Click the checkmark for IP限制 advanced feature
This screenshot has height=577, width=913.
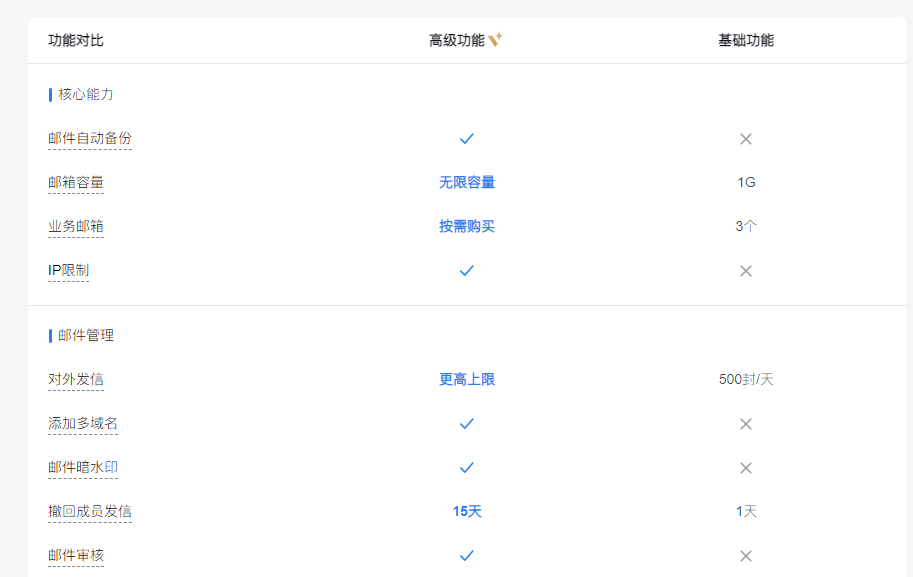pyautogui.click(x=466, y=270)
